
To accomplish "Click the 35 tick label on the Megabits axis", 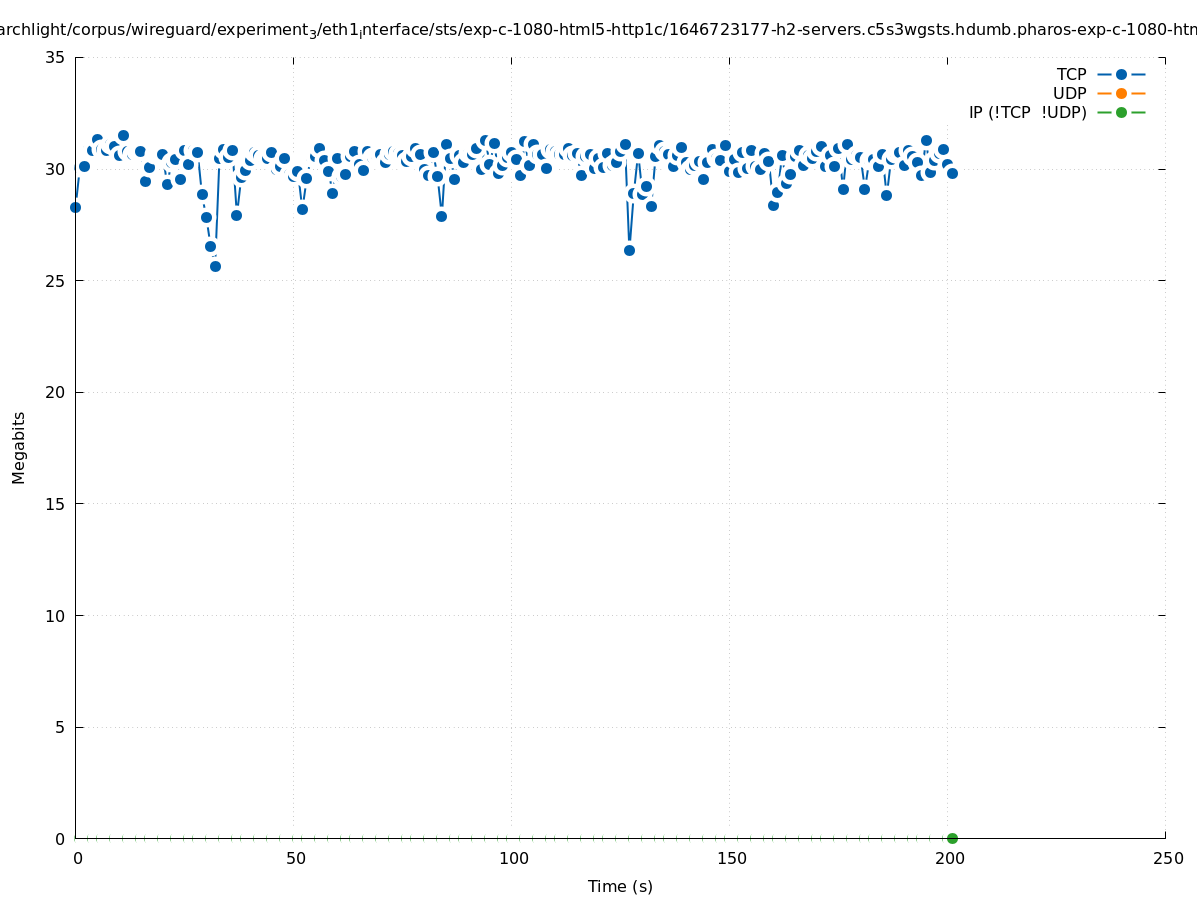I will click(54, 57).
